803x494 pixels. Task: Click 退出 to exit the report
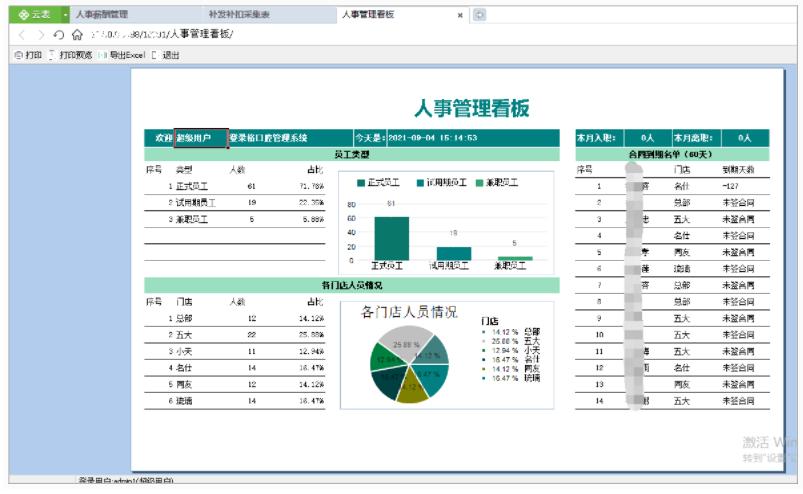(166, 55)
